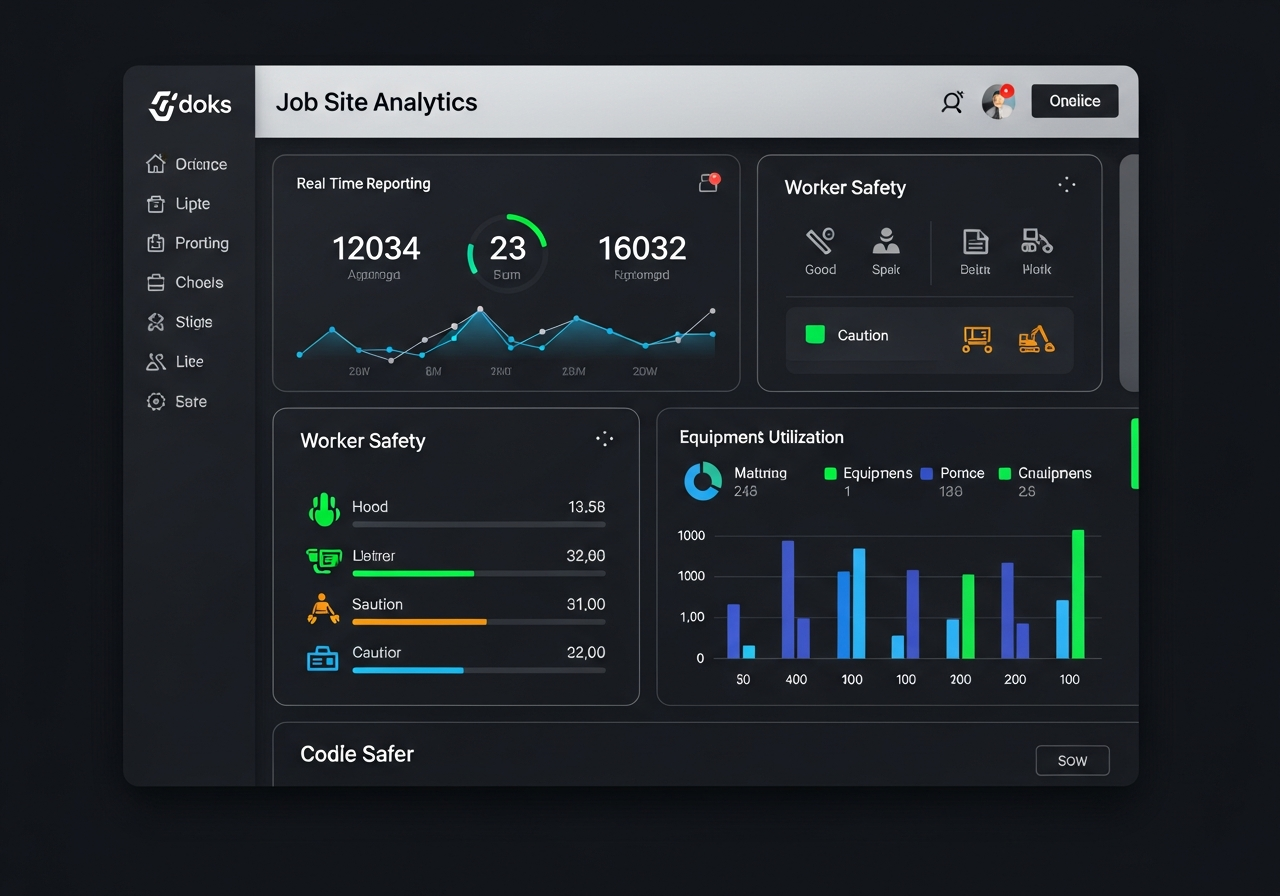
Task: Click the green square next to Caution
Action: [815, 335]
